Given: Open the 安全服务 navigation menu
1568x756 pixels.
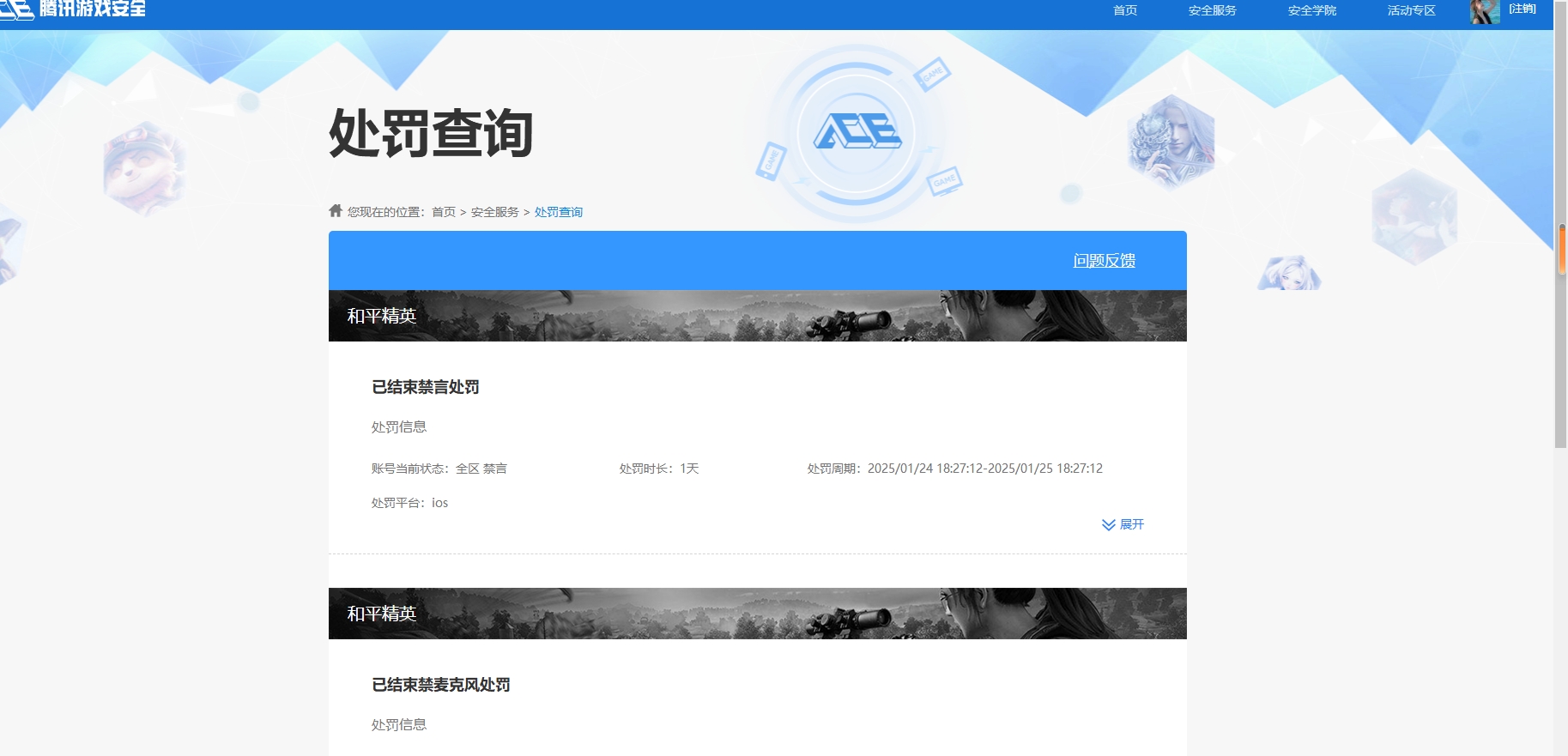Looking at the screenshot, I should point(1213,10).
